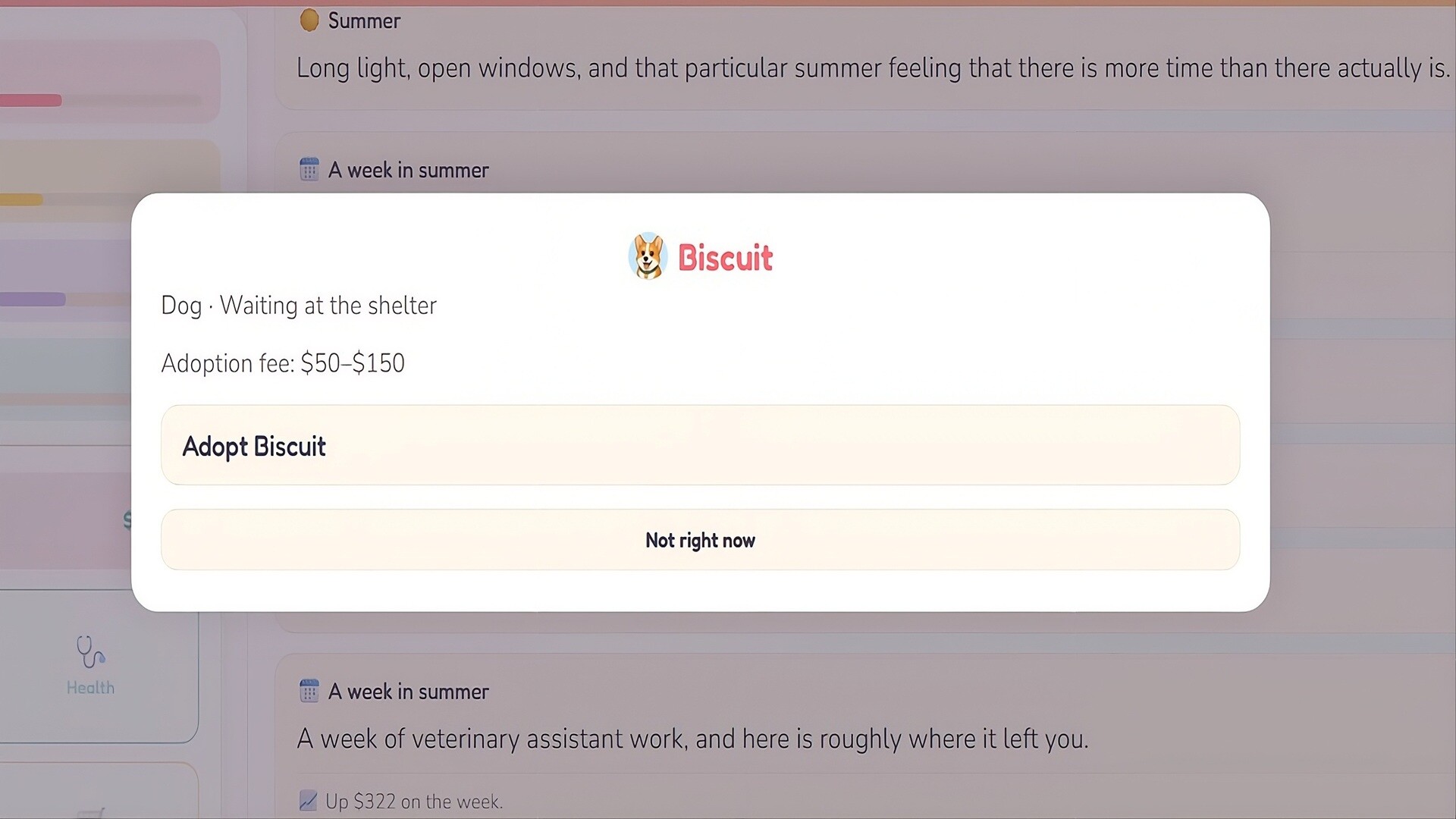Open the Summer season heading

364,20
